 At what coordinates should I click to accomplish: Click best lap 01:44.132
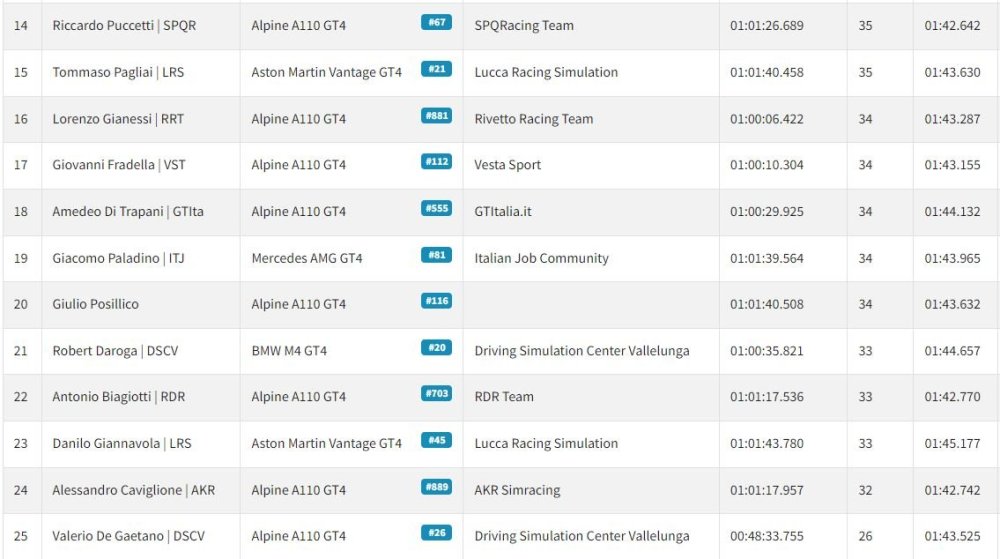click(952, 211)
